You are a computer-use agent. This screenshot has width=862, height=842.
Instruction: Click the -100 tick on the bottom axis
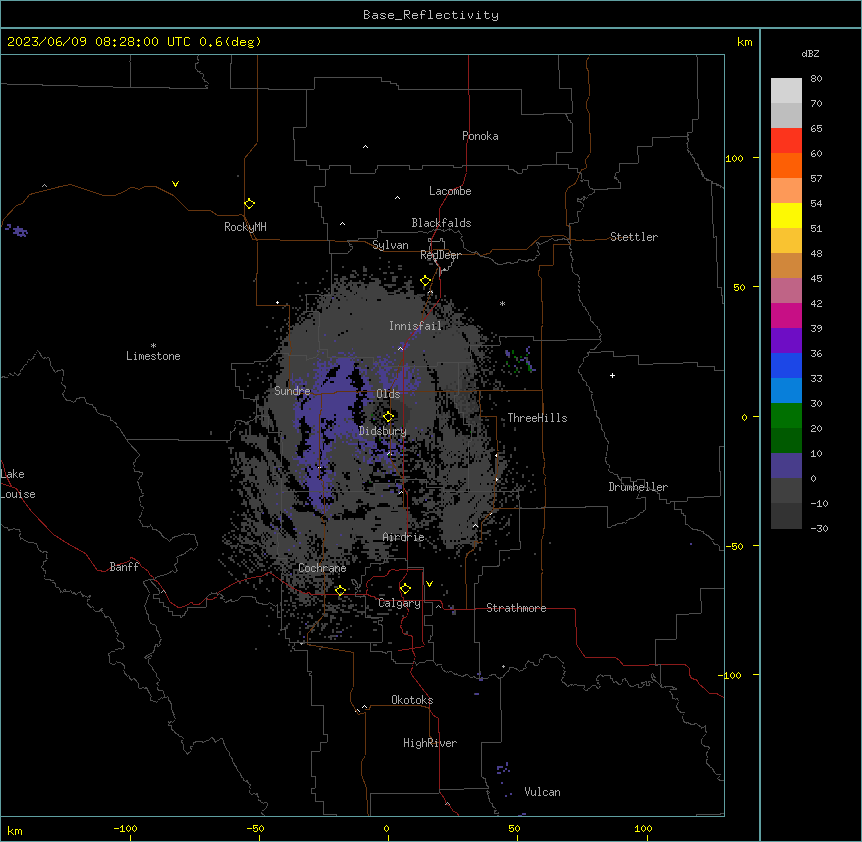[x=125, y=828]
